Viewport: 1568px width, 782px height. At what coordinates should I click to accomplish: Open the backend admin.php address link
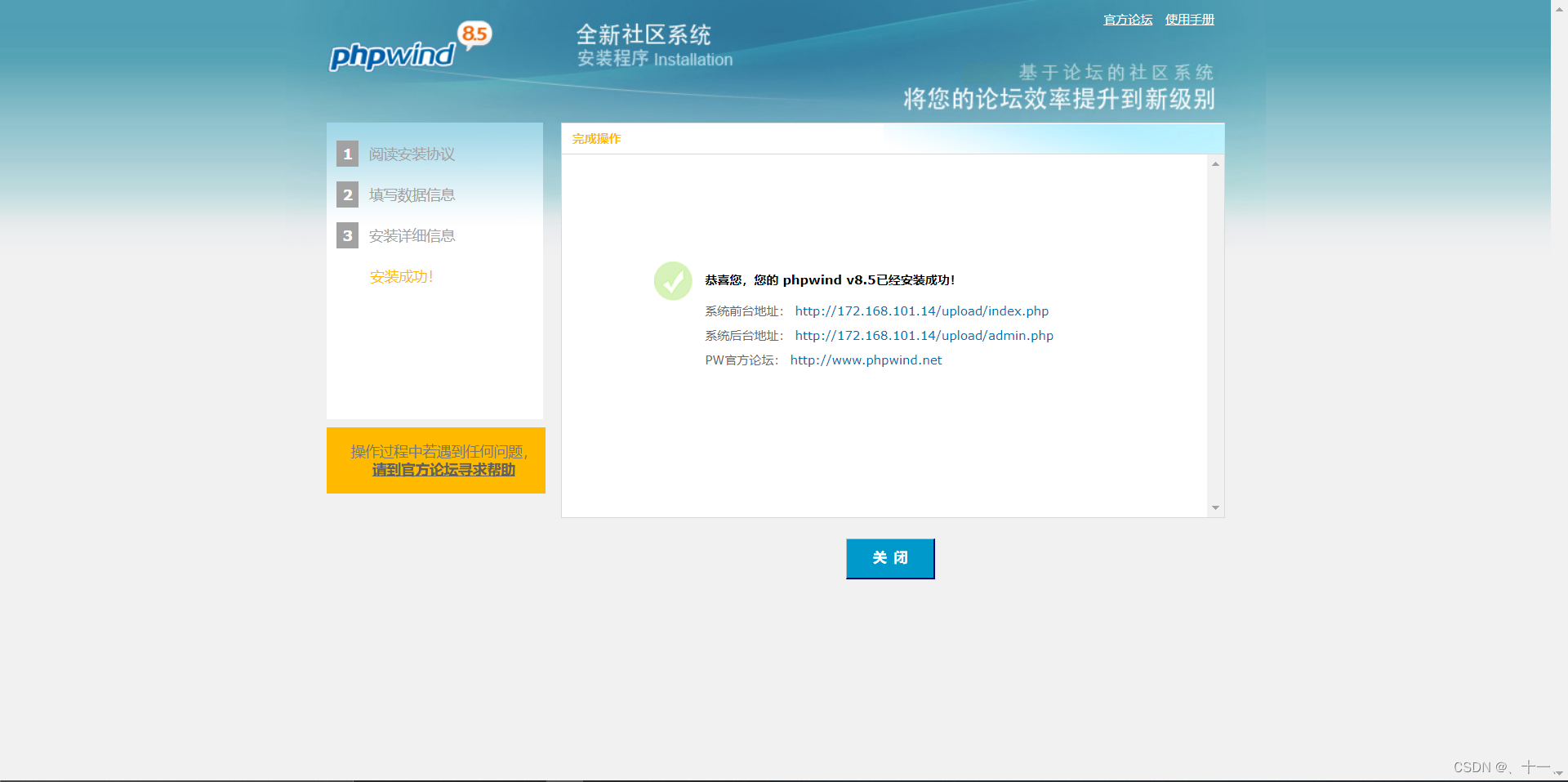click(x=924, y=336)
